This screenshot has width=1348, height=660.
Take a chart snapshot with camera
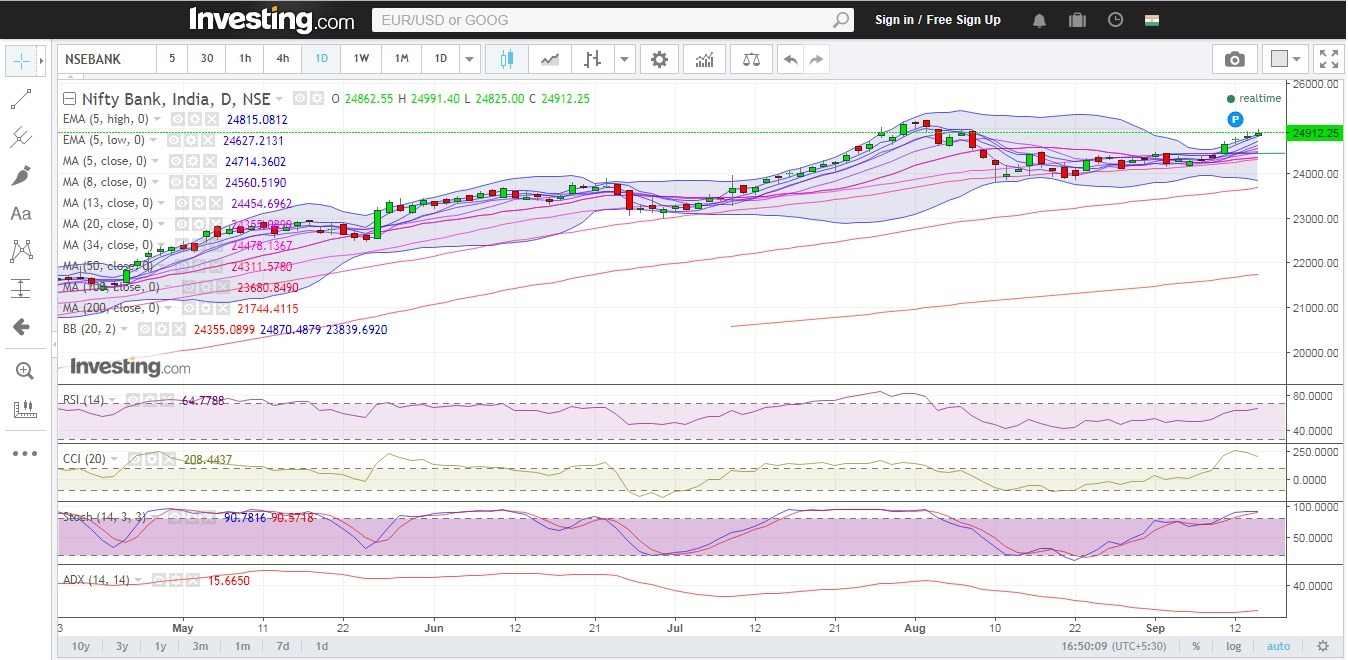coord(1235,59)
